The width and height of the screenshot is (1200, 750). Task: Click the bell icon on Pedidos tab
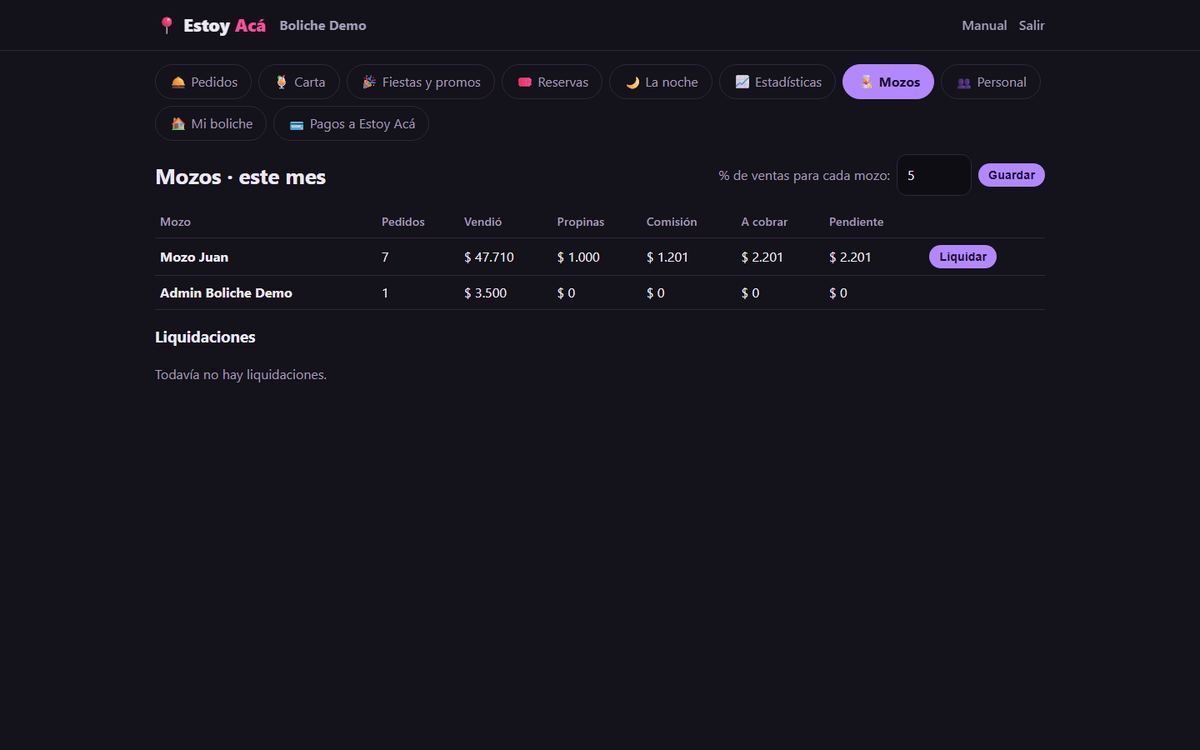click(x=178, y=82)
